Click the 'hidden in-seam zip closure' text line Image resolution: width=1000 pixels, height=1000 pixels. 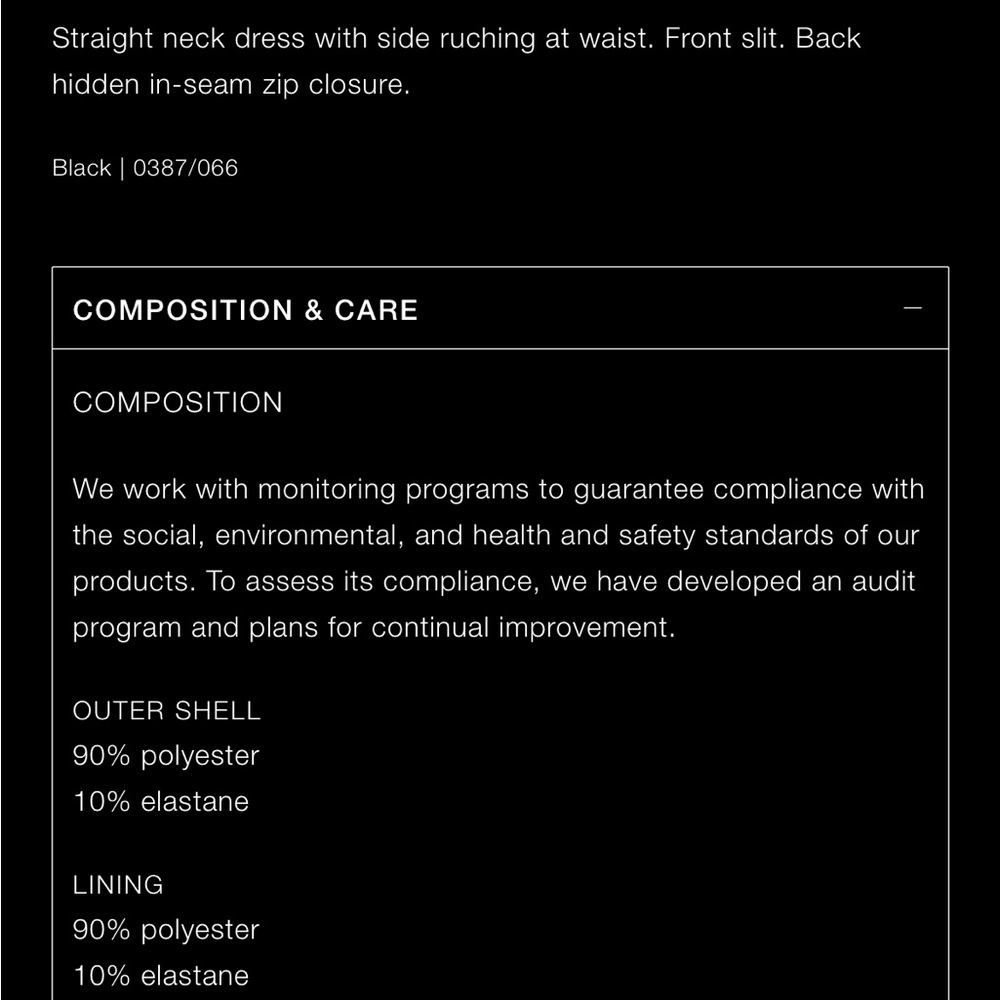(231, 85)
